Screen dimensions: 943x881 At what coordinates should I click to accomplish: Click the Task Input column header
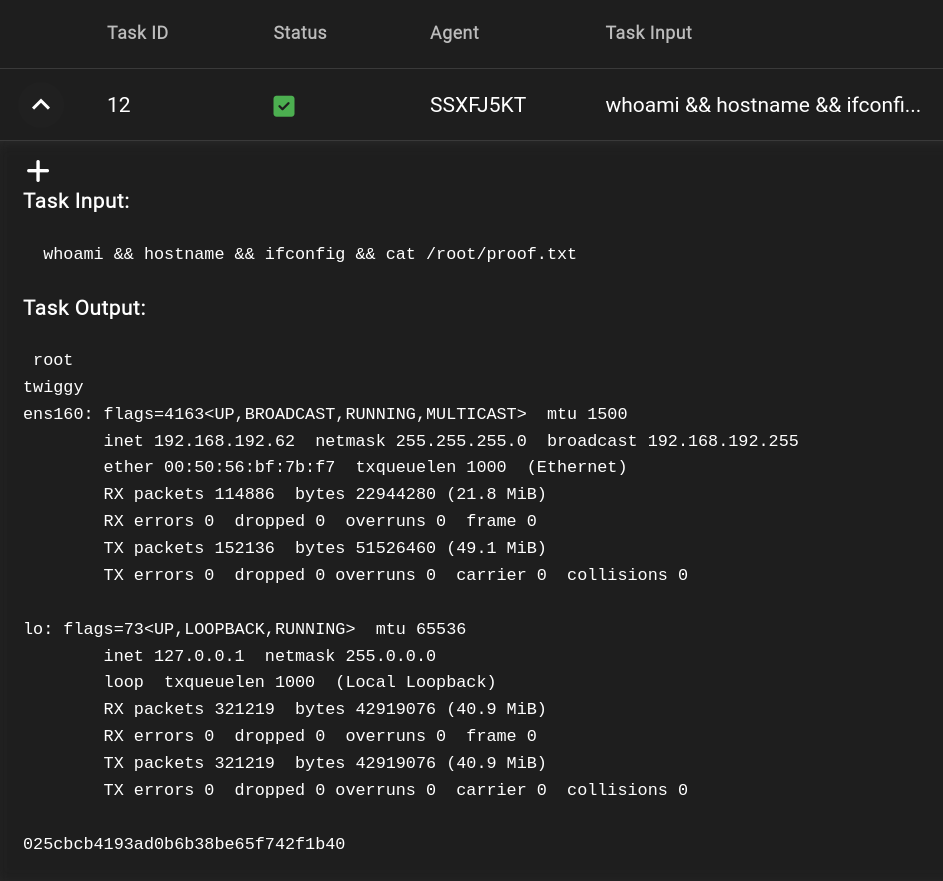pos(648,33)
